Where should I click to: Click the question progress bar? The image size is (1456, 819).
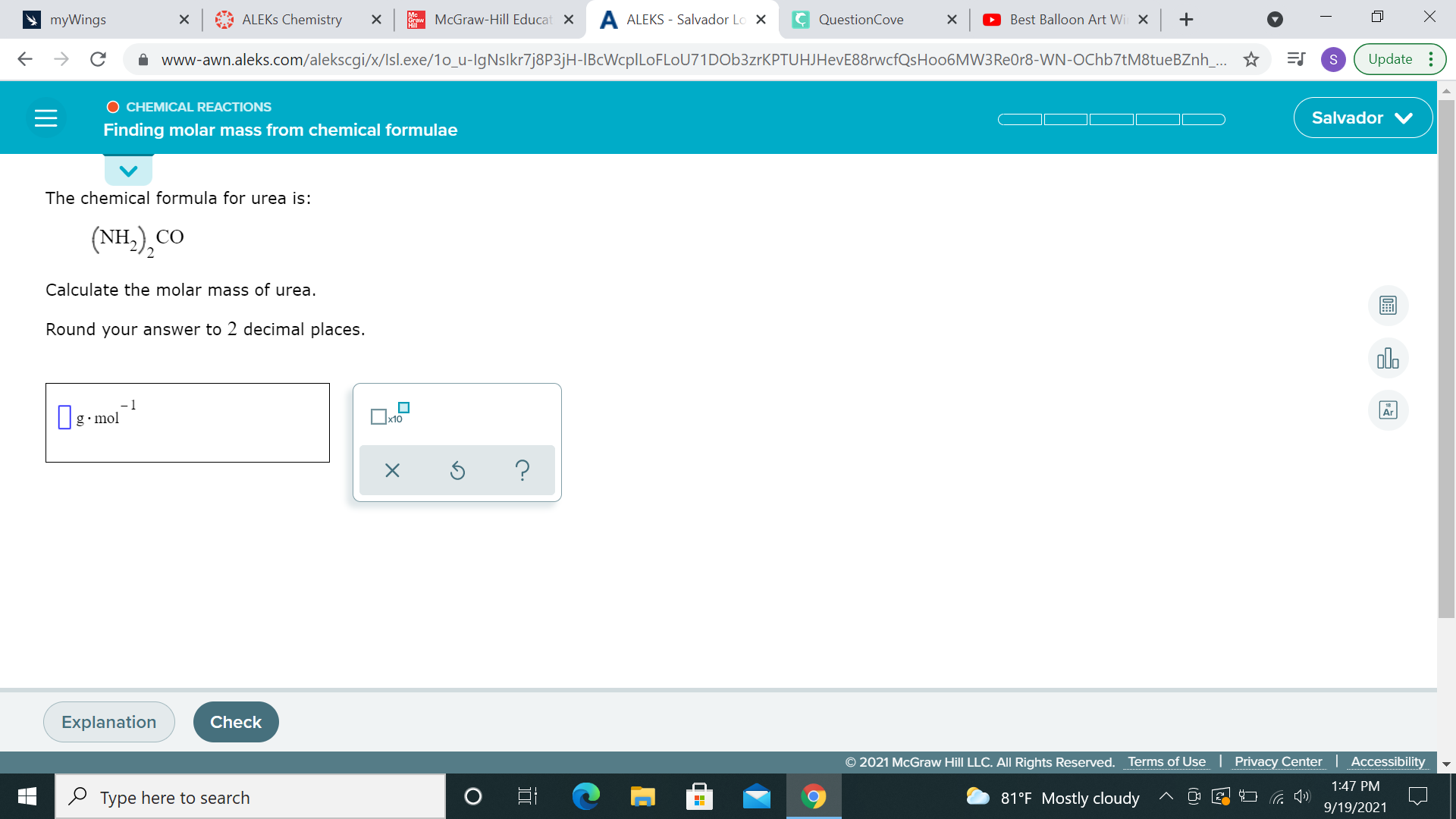click(x=1111, y=119)
